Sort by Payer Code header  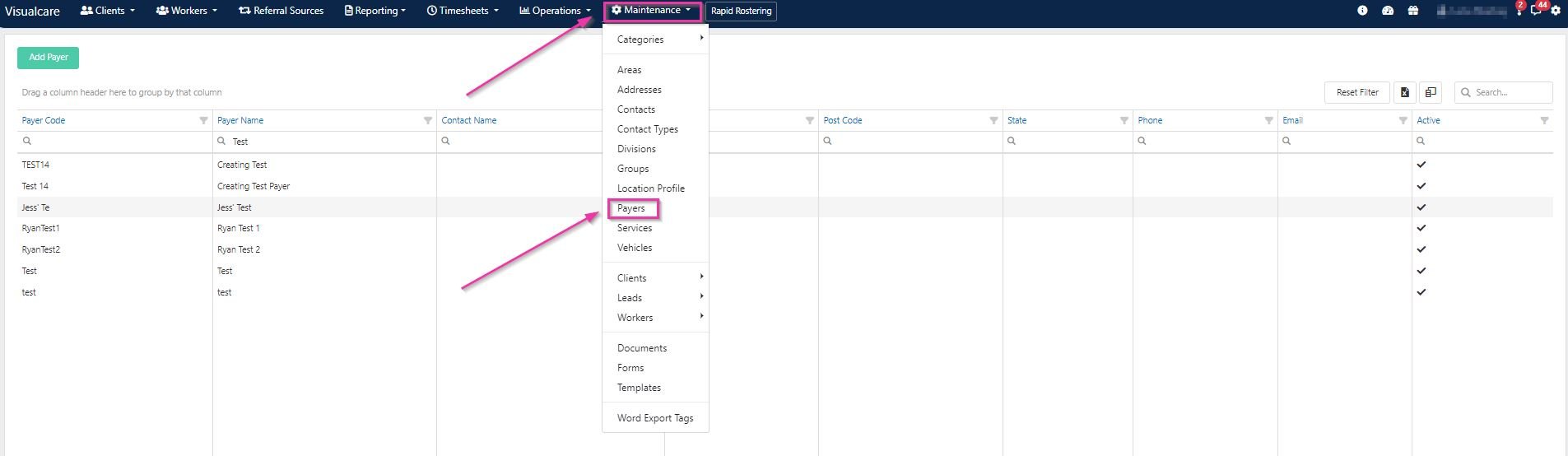pyautogui.click(x=44, y=120)
